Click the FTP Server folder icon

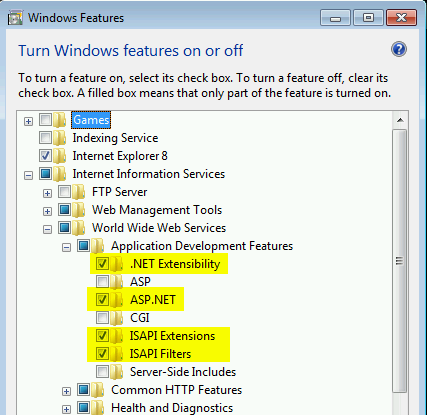point(79,192)
